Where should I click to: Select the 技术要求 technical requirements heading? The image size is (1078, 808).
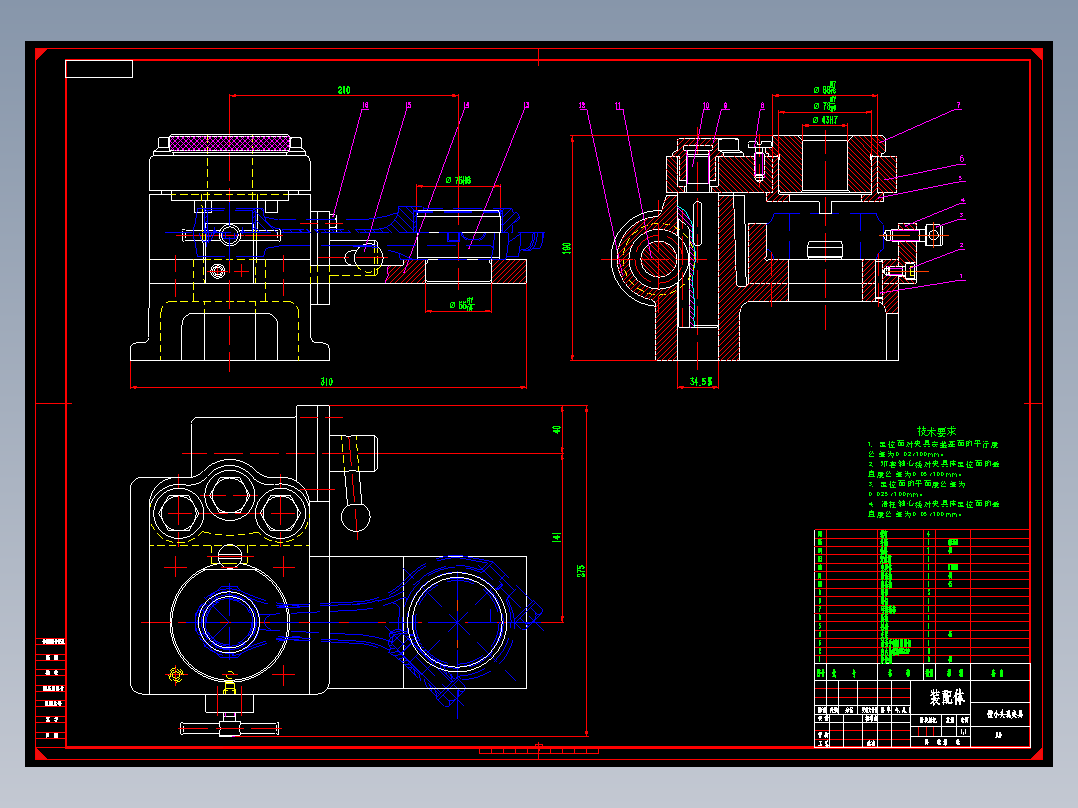pyautogui.click(x=936, y=431)
